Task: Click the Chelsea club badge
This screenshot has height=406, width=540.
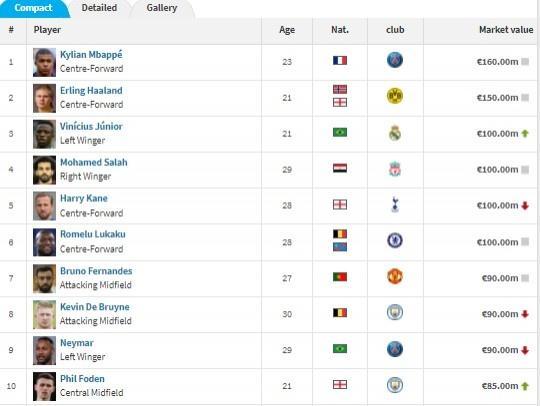Action: coord(395,241)
